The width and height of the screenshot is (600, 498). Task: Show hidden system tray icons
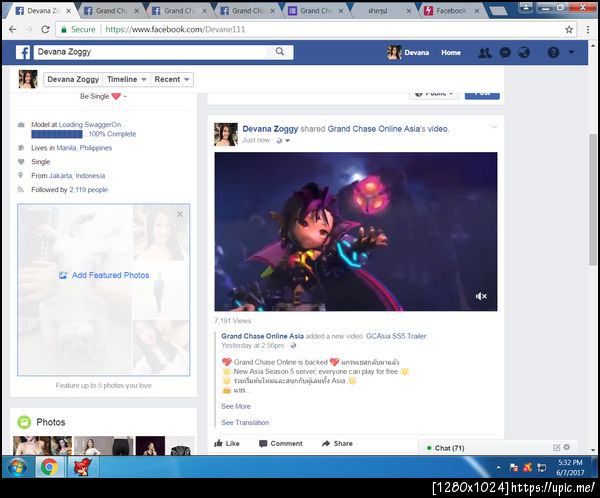tap(498, 467)
